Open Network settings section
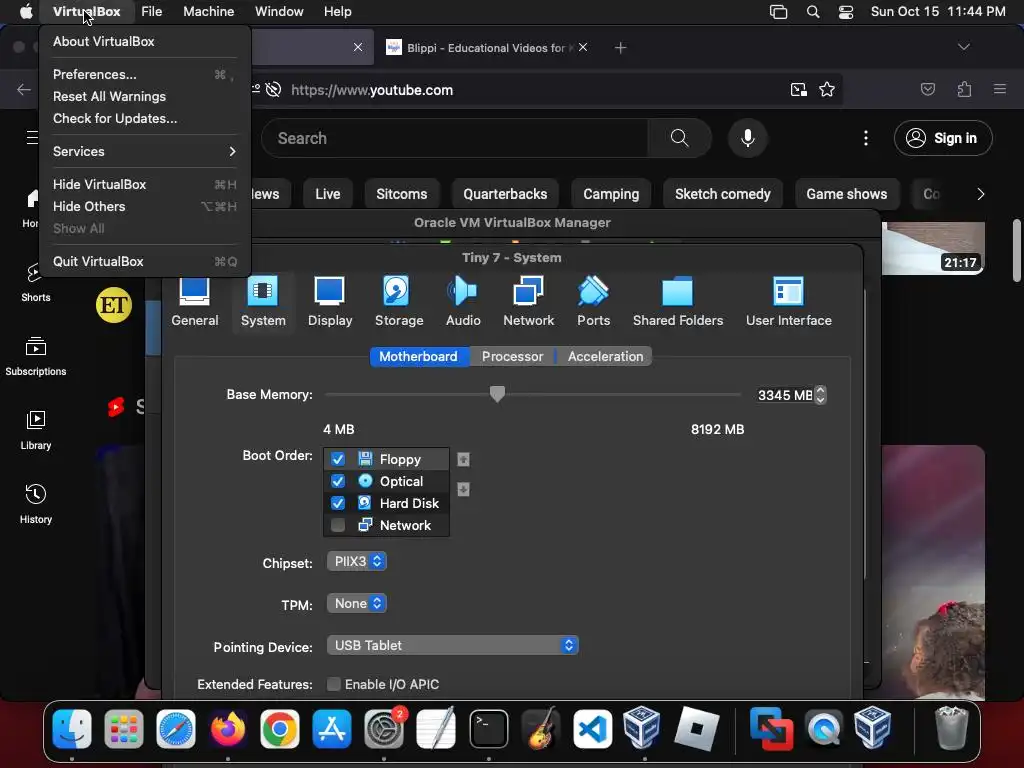Screen dimensions: 1024x768 click(528, 302)
